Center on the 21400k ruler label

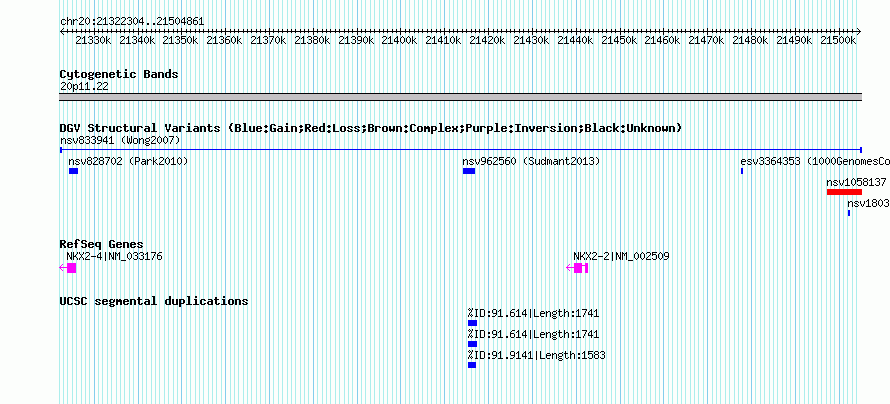[400, 40]
